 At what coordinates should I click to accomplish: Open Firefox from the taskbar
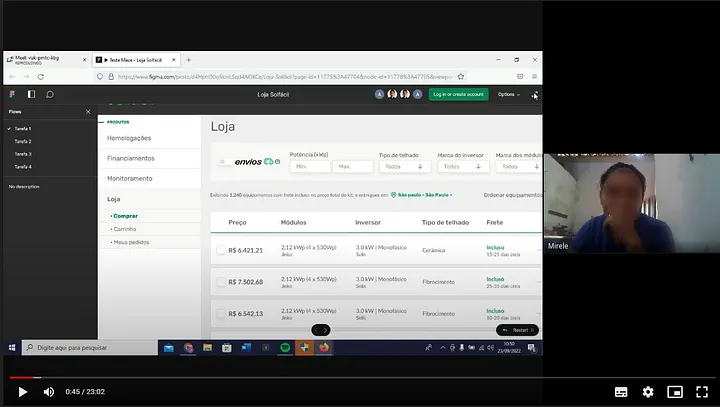click(324, 348)
